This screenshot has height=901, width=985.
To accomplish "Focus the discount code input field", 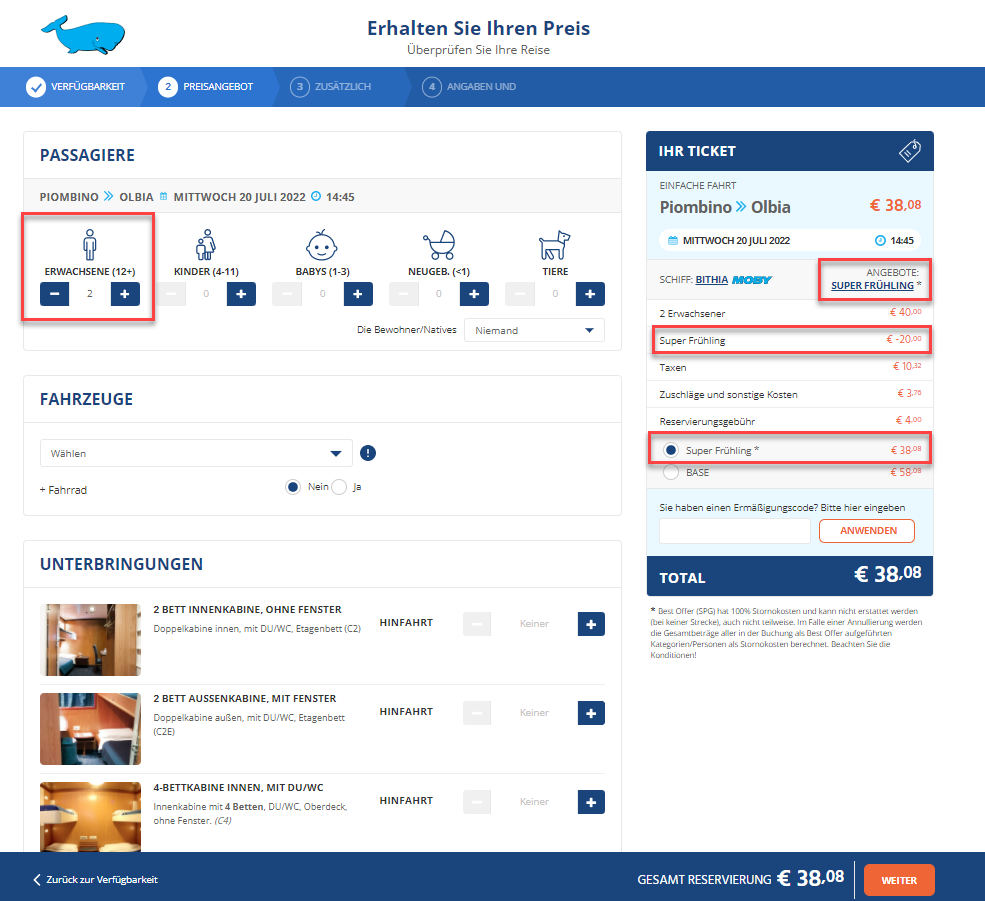I will (734, 531).
